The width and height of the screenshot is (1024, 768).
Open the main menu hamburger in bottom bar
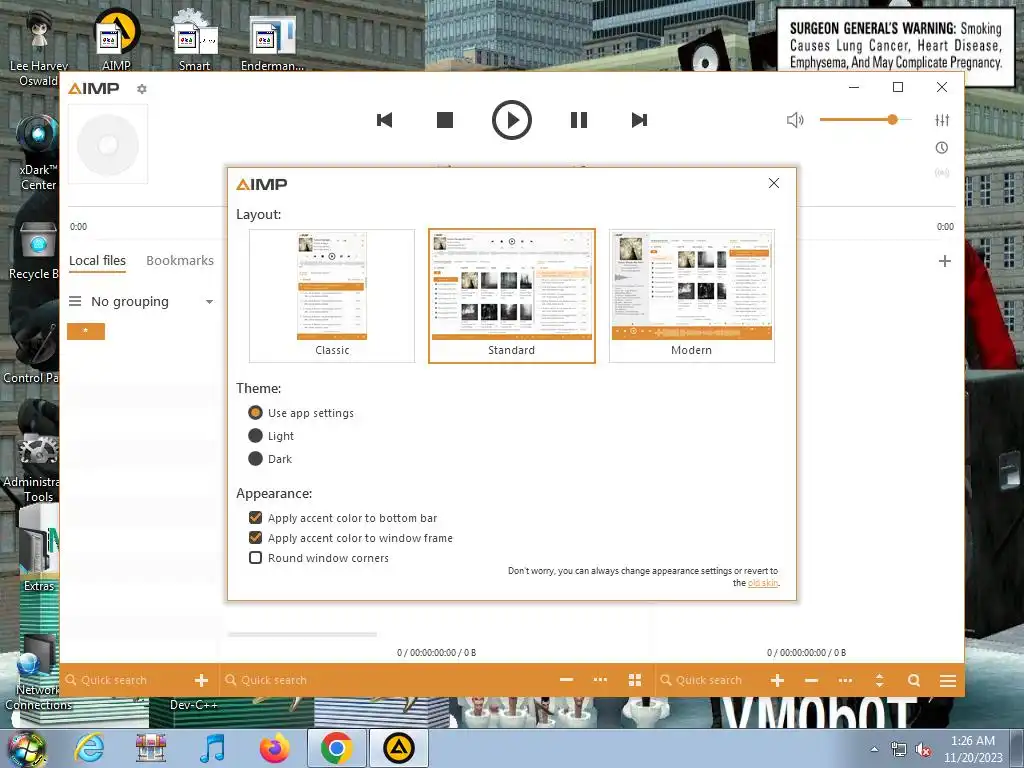[x=948, y=680]
